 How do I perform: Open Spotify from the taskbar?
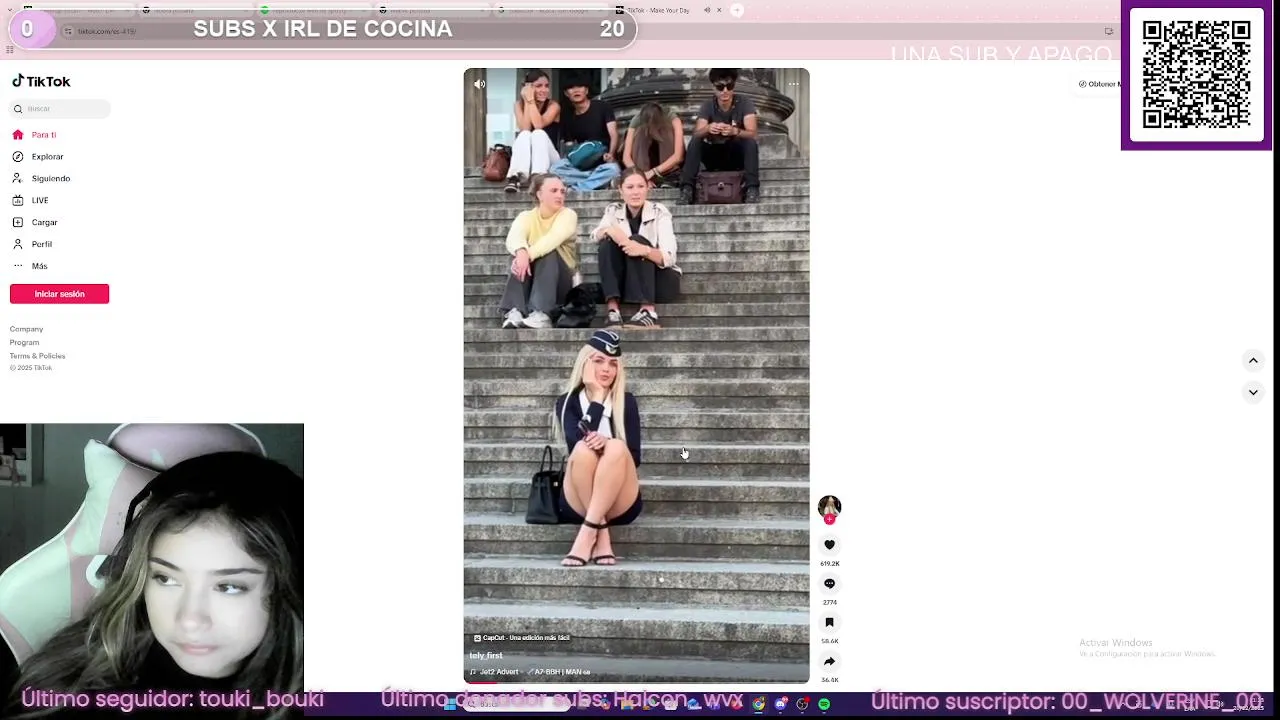pyautogui.click(x=824, y=705)
